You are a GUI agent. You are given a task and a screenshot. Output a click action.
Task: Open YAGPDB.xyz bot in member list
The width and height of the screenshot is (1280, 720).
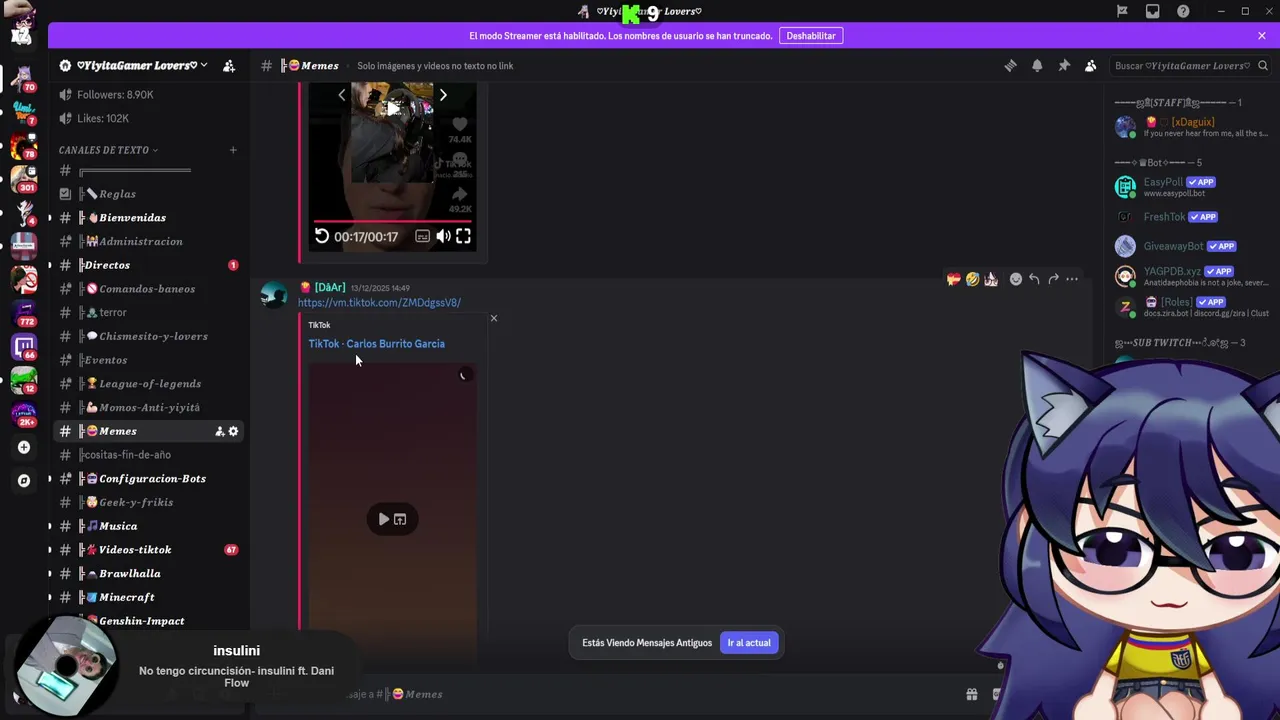pyautogui.click(x=1192, y=276)
